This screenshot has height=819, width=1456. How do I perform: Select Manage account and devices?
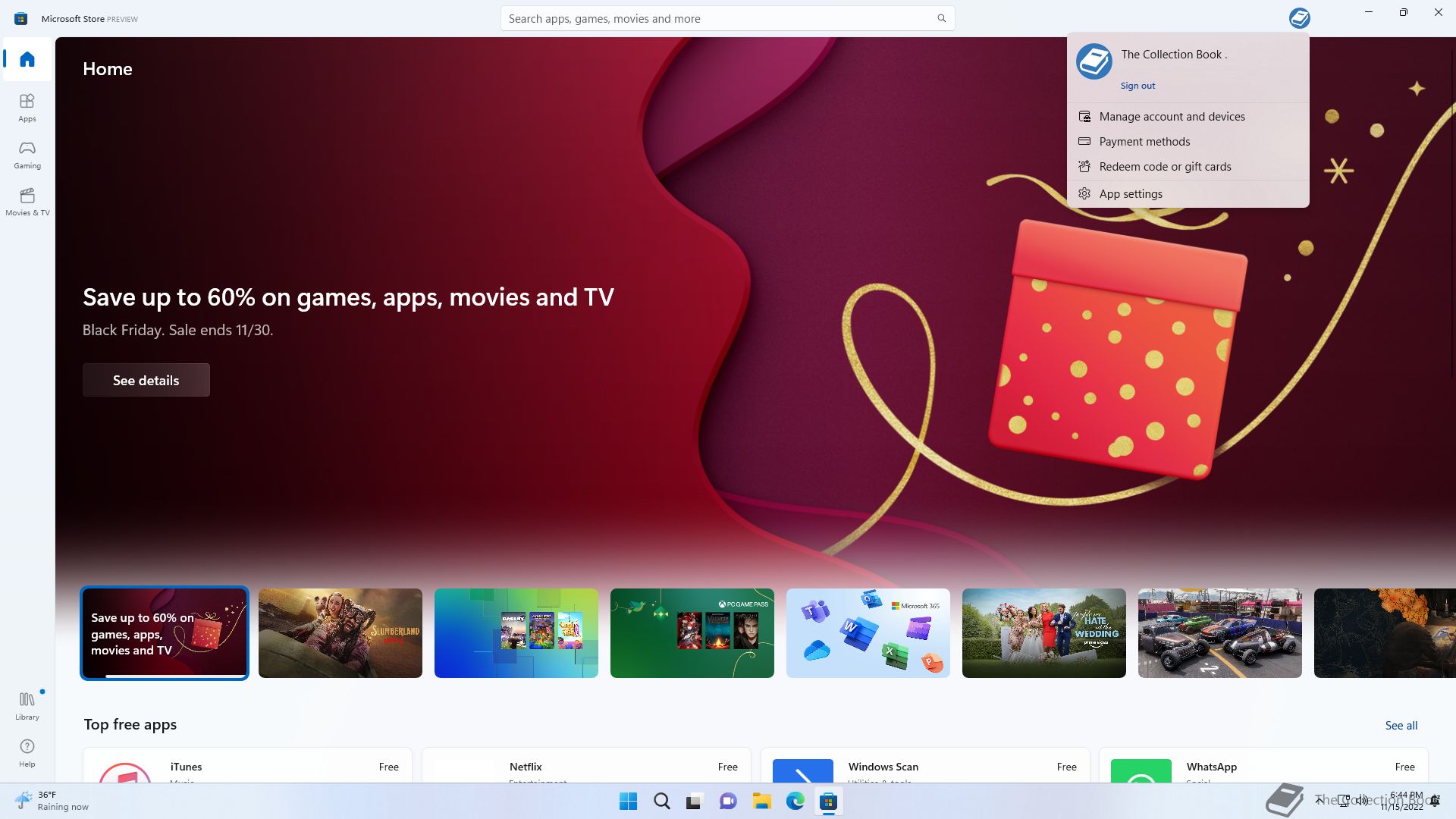coord(1188,117)
